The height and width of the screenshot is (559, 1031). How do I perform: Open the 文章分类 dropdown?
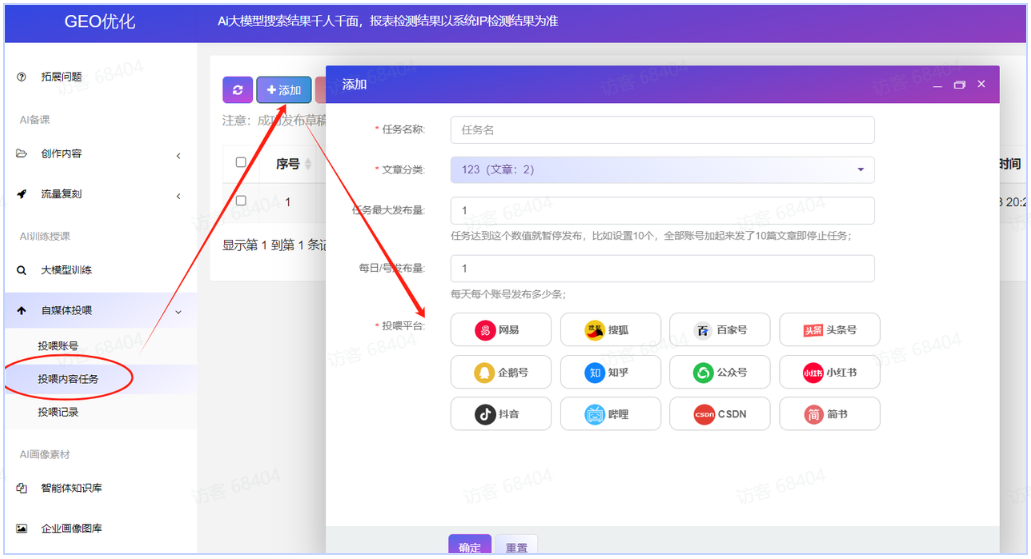point(662,170)
